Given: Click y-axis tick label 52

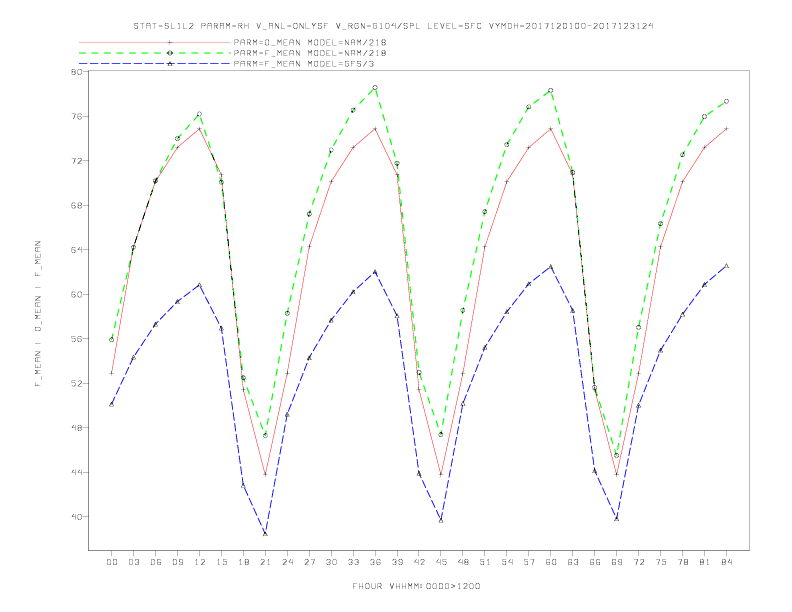Looking at the screenshot, I should click(76, 383).
